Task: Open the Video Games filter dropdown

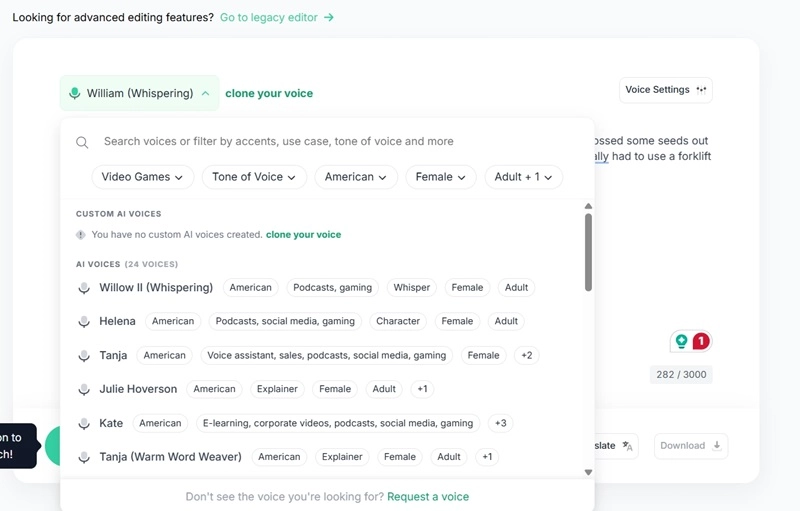Action: 143,177
